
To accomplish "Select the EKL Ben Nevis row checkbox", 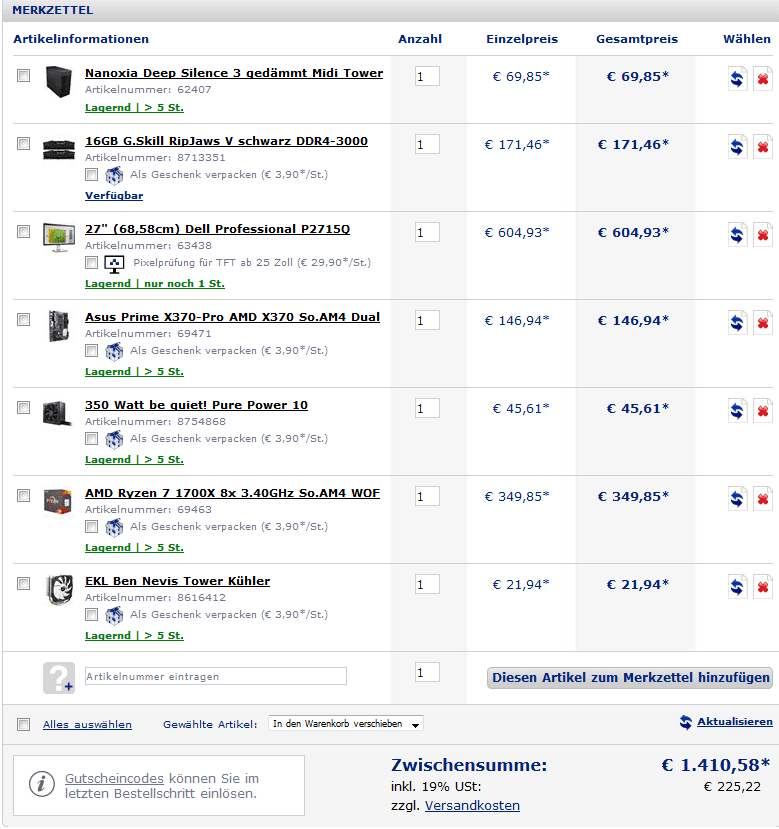I will (23, 584).
